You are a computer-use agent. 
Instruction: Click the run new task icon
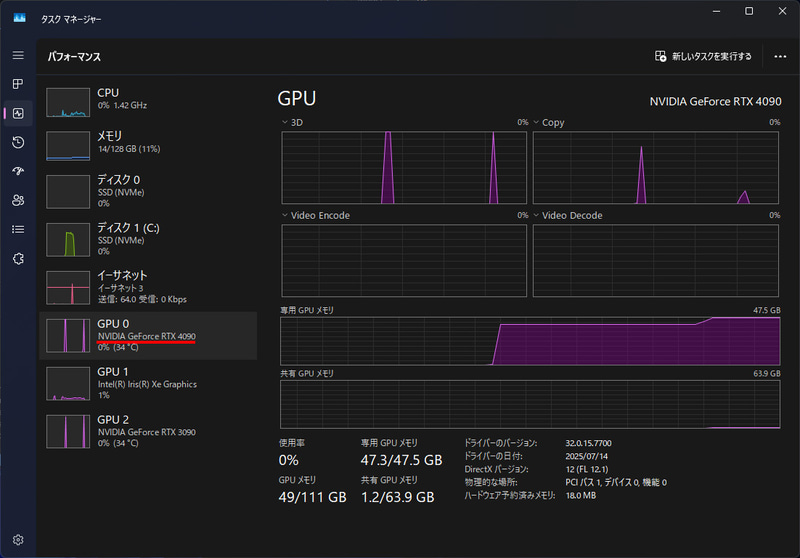point(660,56)
